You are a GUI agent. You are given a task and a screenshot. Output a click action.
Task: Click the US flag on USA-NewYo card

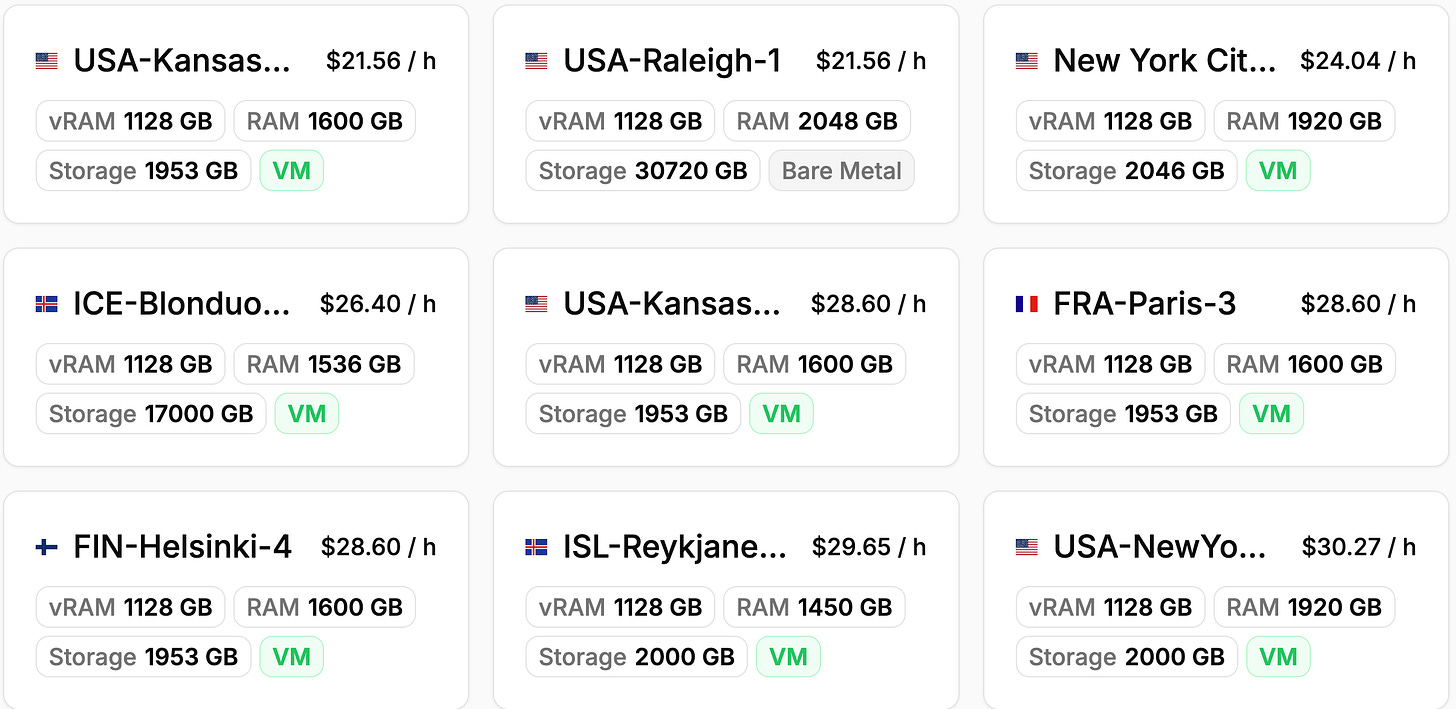(x=1026, y=547)
